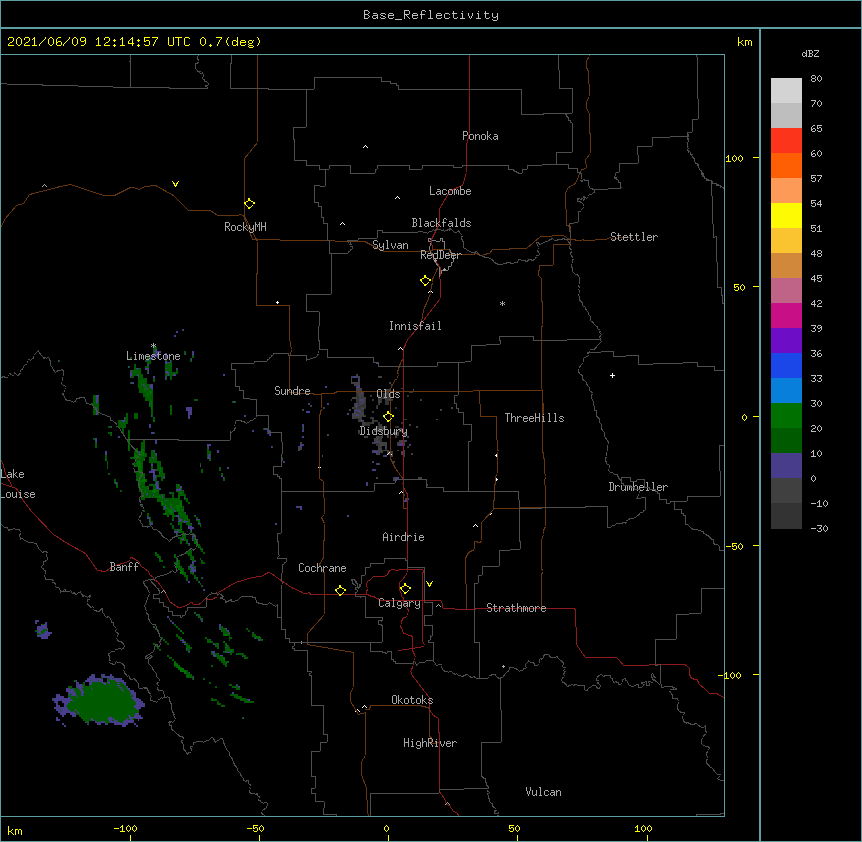Click the yellow station marker above Calgary label

[405, 589]
